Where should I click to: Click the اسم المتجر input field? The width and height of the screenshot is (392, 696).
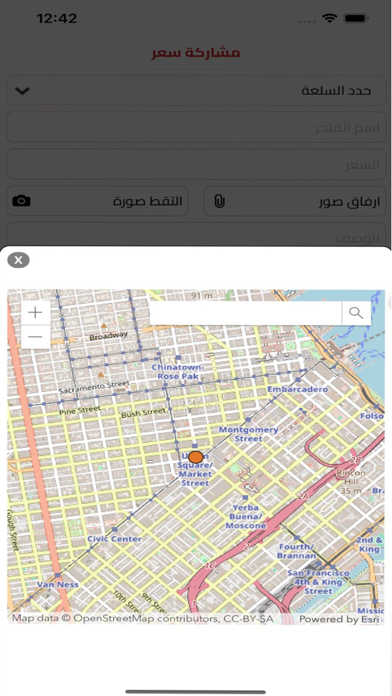pyautogui.click(x=196, y=128)
